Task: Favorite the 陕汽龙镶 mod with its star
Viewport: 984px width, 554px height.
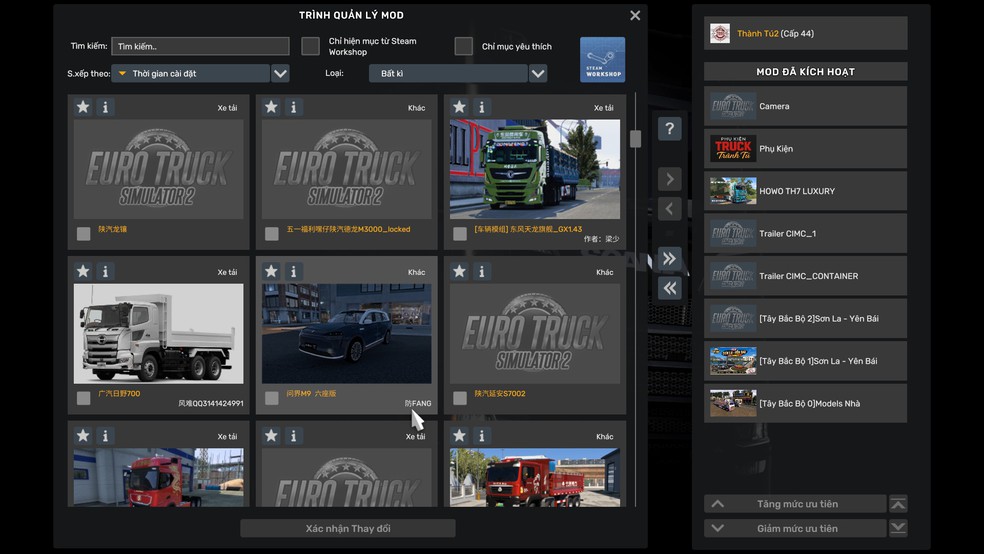Action: coord(83,107)
